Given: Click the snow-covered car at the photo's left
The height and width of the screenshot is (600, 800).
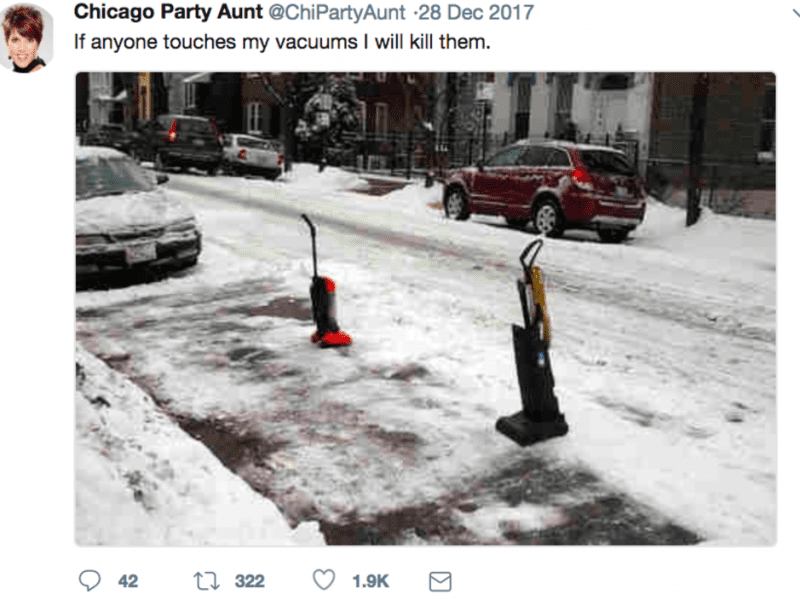Looking at the screenshot, I should click(136, 217).
